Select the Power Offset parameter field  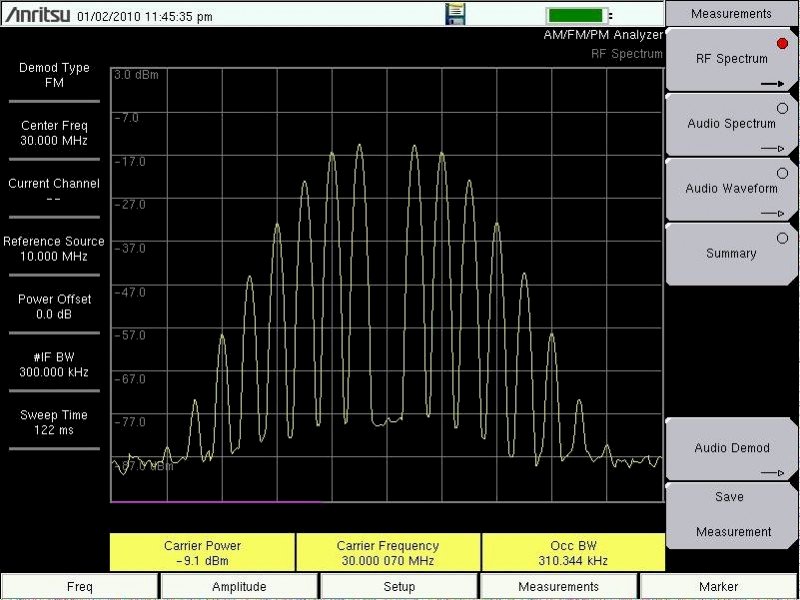(53, 303)
